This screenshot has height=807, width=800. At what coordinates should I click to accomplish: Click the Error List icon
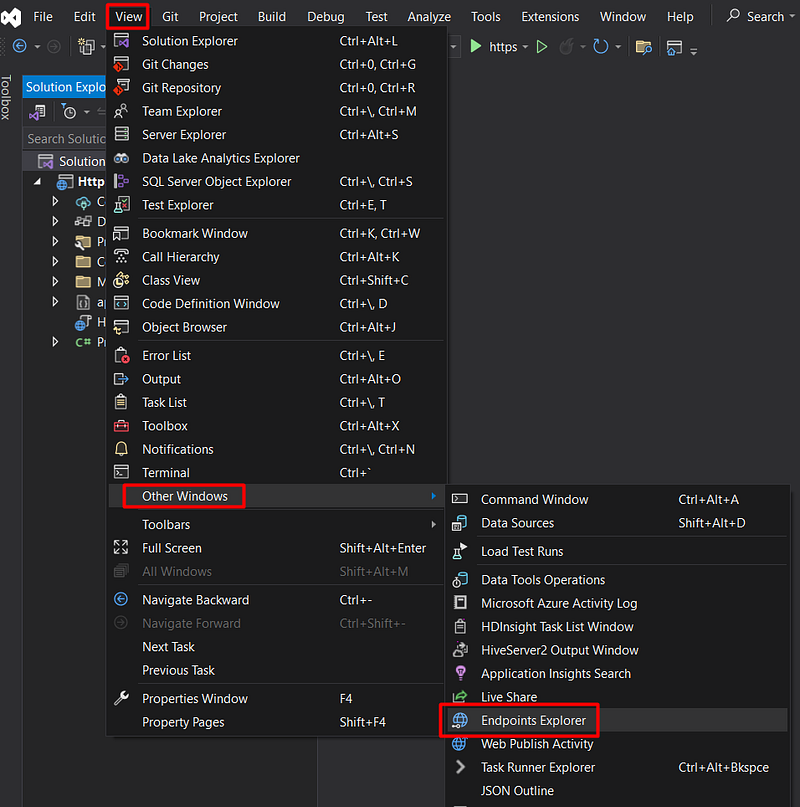click(121, 355)
